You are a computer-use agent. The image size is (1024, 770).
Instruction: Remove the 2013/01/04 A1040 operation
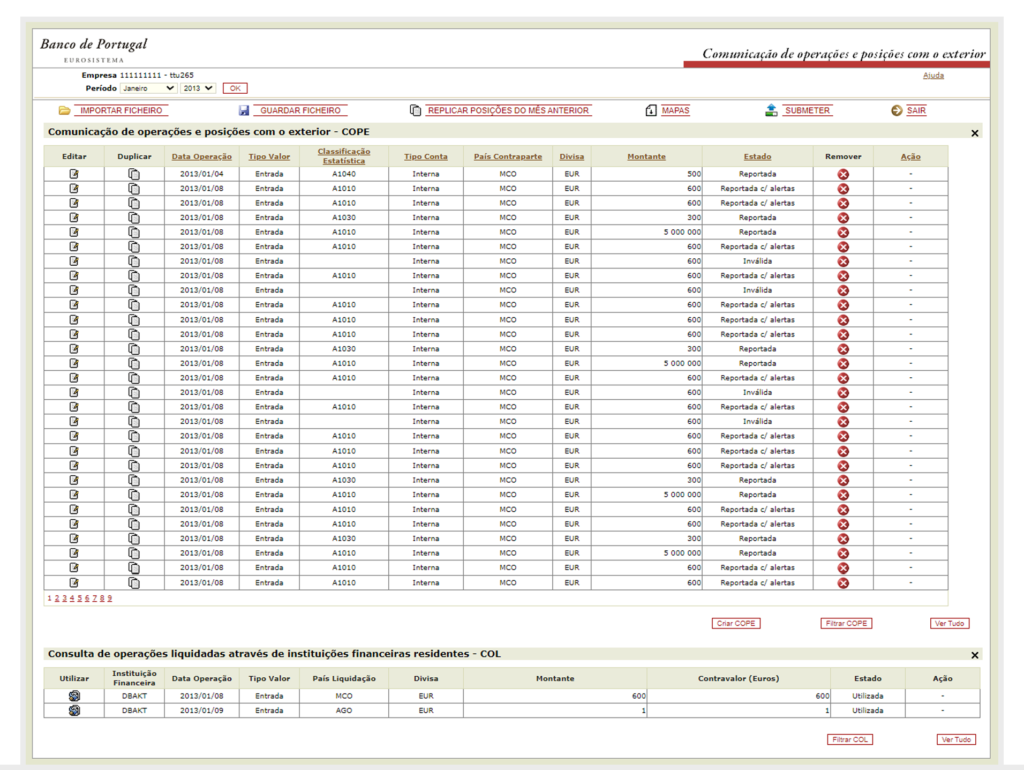coord(843,174)
